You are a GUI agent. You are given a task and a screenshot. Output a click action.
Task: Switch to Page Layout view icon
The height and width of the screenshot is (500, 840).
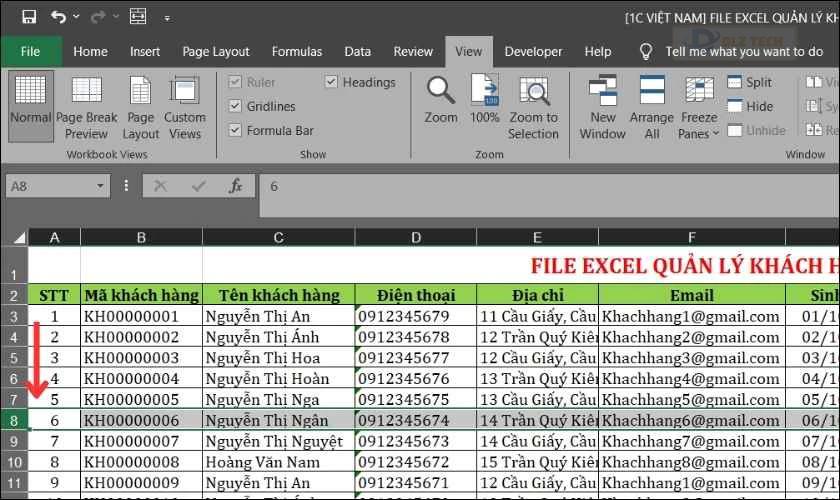click(x=140, y=108)
